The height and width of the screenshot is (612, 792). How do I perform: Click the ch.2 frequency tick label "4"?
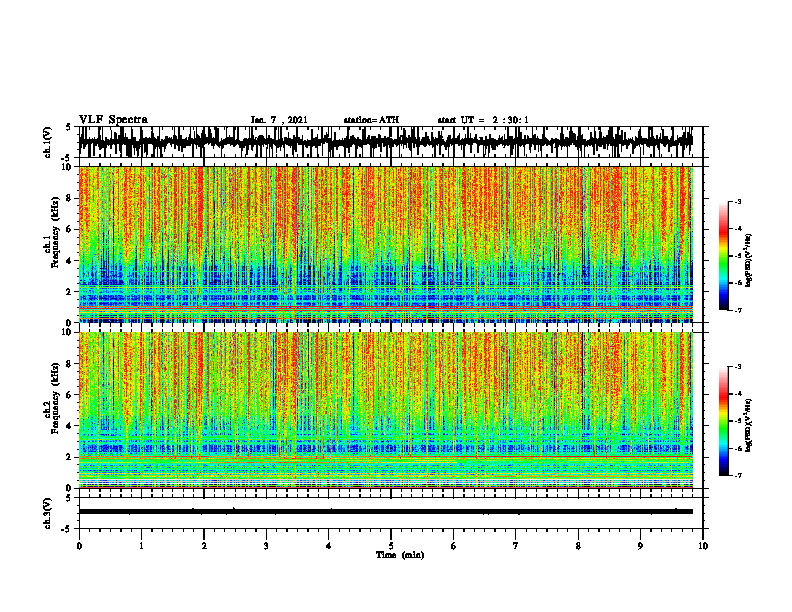click(x=70, y=426)
